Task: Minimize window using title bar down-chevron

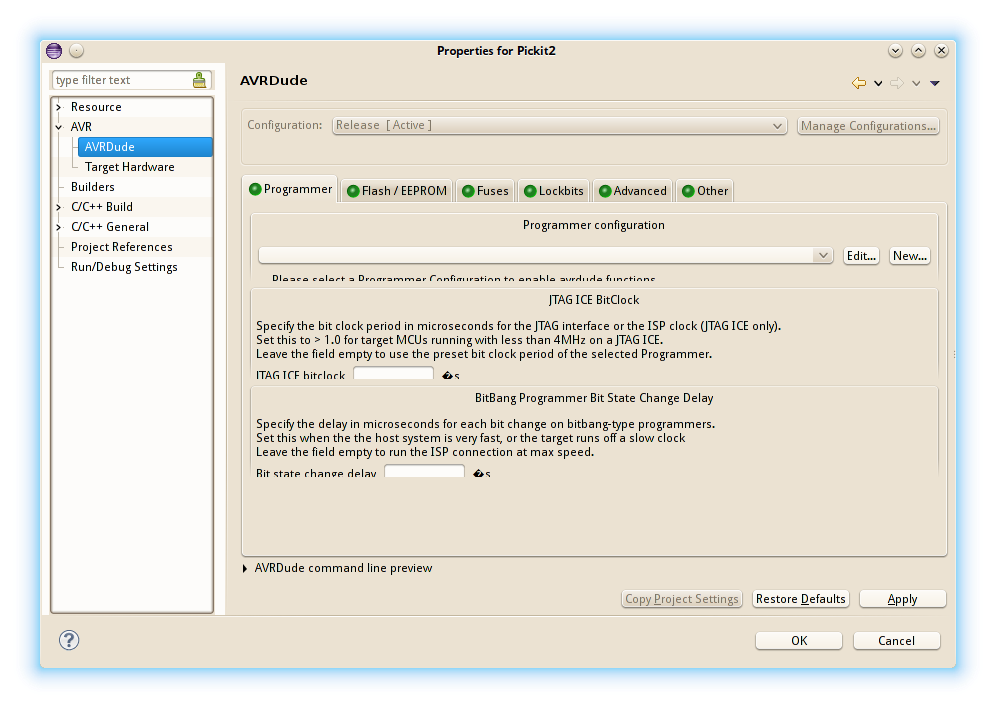Action: [896, 51]
